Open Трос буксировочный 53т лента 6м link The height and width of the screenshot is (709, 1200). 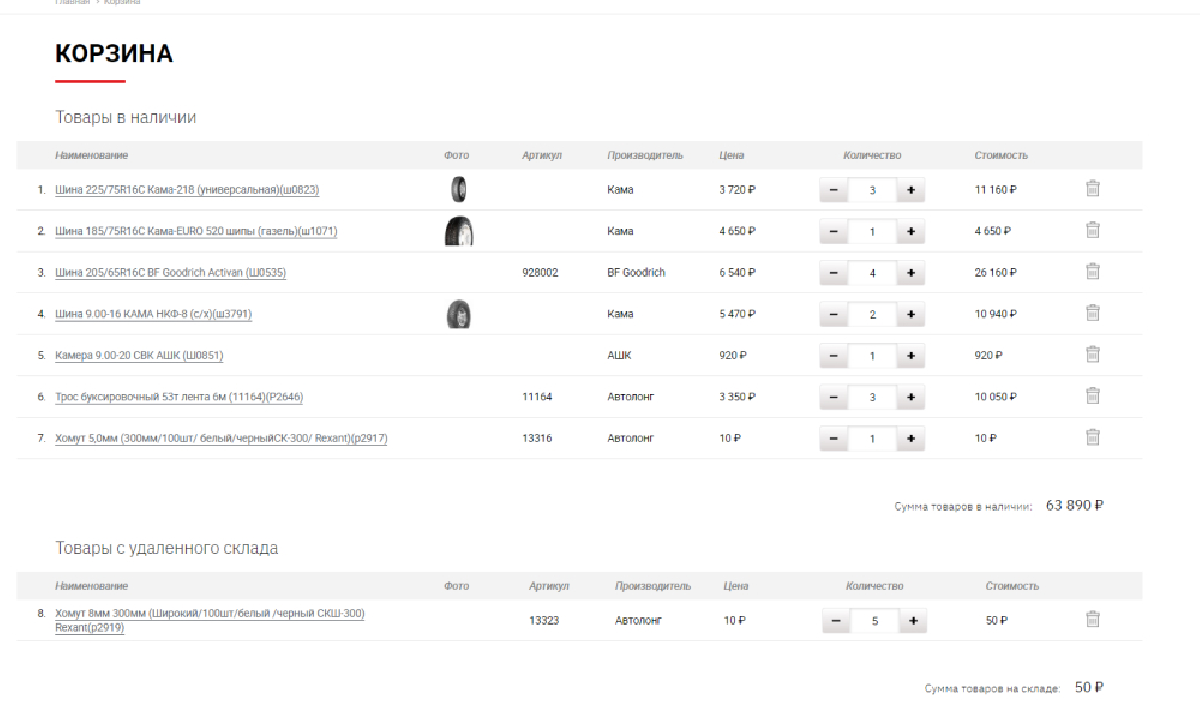click(x=179, y=397)
